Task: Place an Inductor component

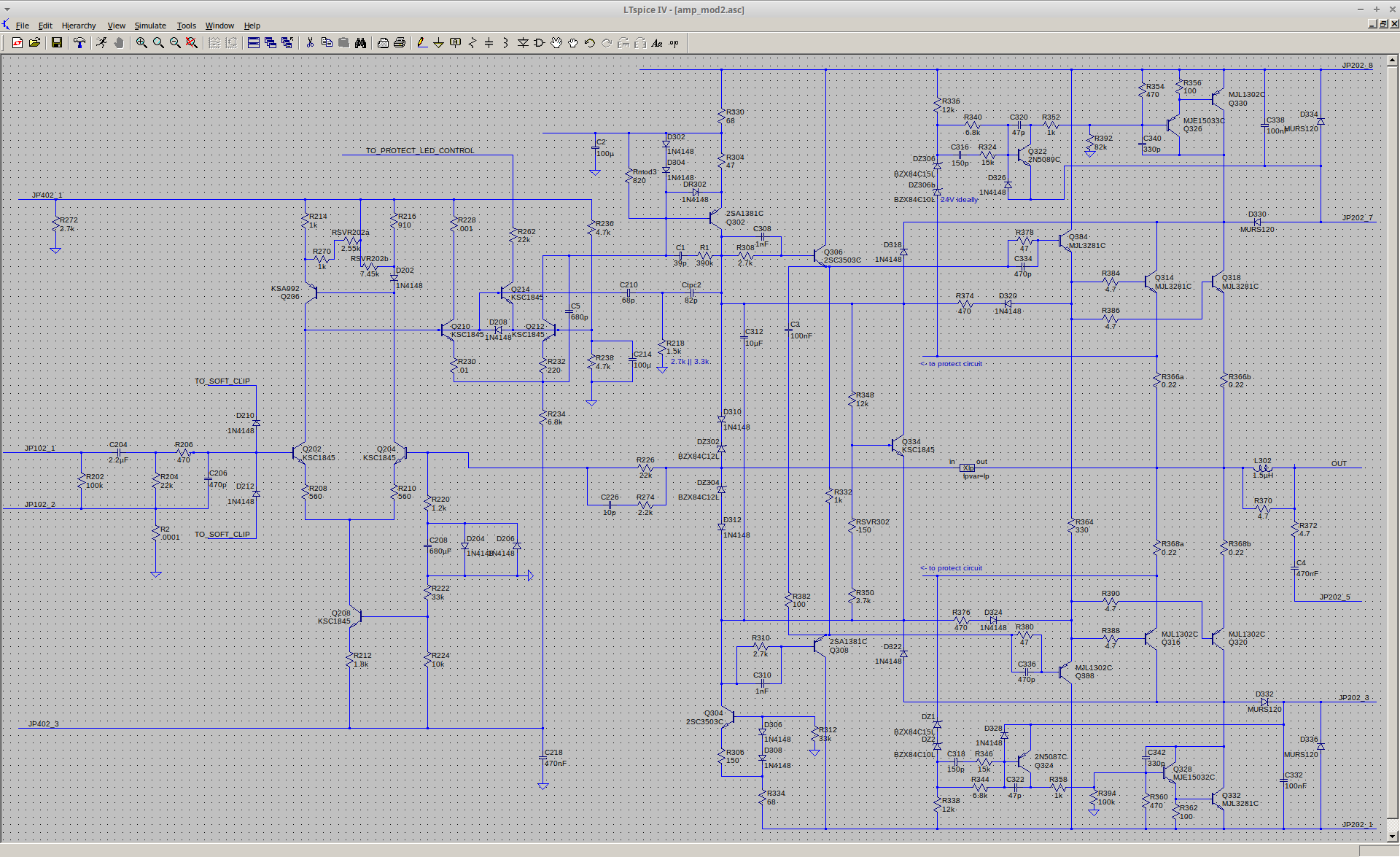Action: pos(506,43)
